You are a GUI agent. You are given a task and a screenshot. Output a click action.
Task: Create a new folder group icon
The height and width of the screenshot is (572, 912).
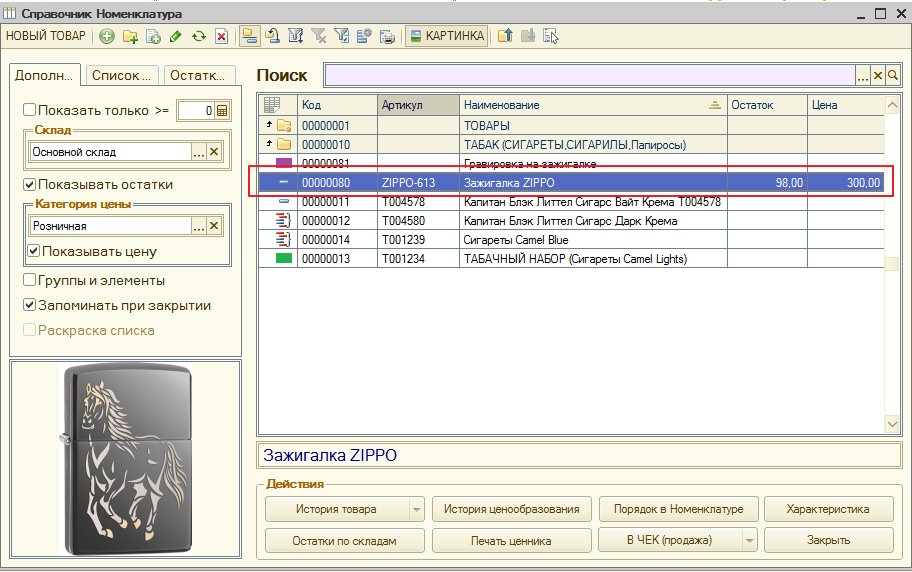[x=130, y=37]
